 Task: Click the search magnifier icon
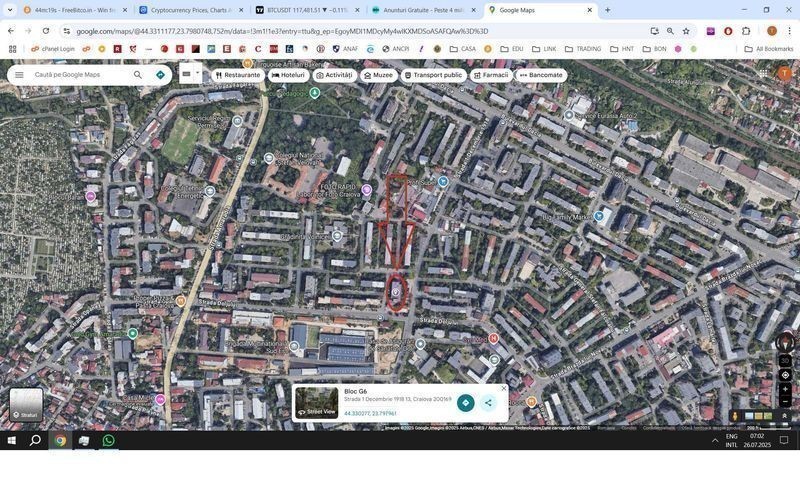pyautogui.click(x=137, y=75)
